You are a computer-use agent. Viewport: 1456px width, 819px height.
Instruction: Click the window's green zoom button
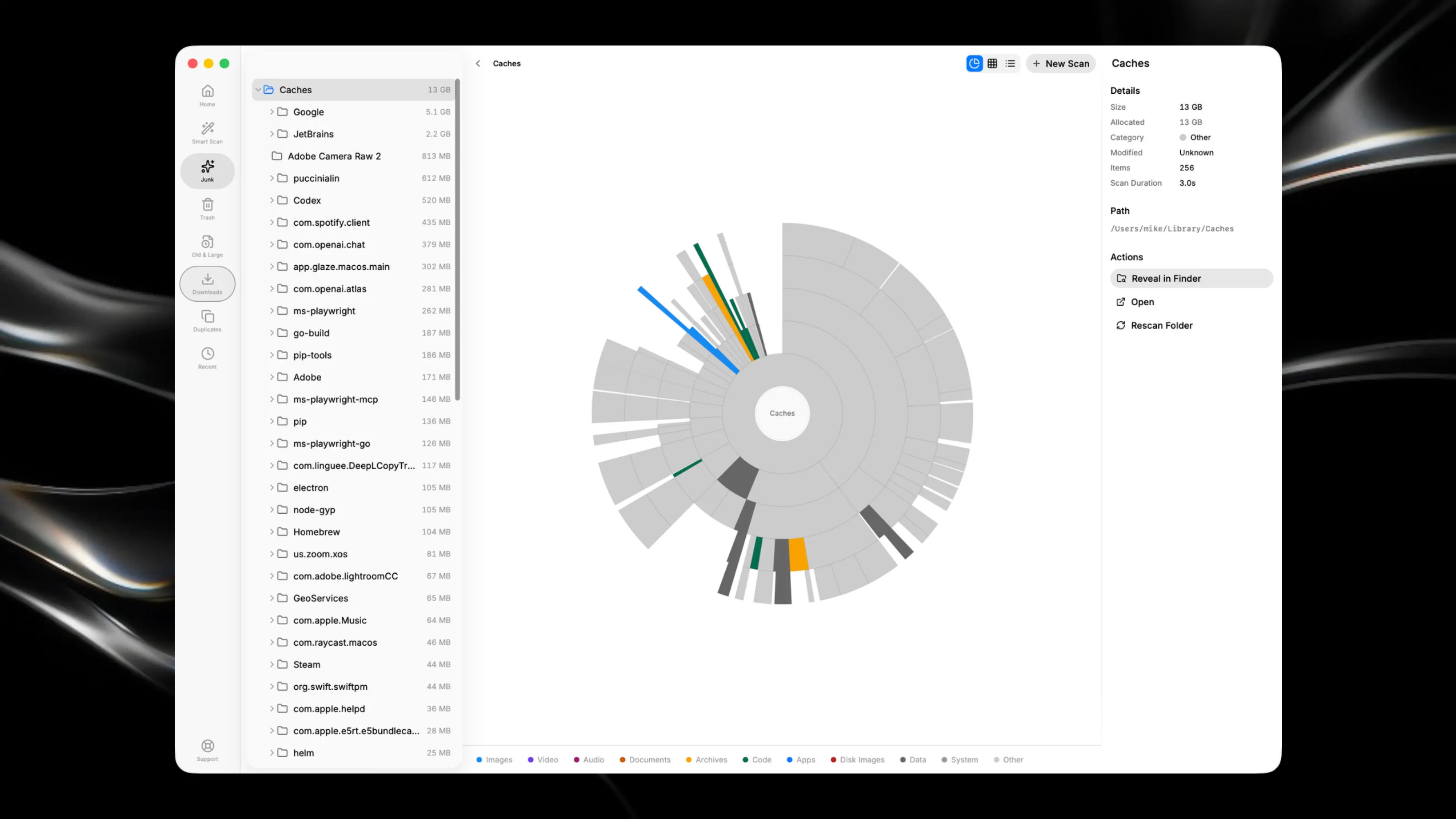pos(224,63)
